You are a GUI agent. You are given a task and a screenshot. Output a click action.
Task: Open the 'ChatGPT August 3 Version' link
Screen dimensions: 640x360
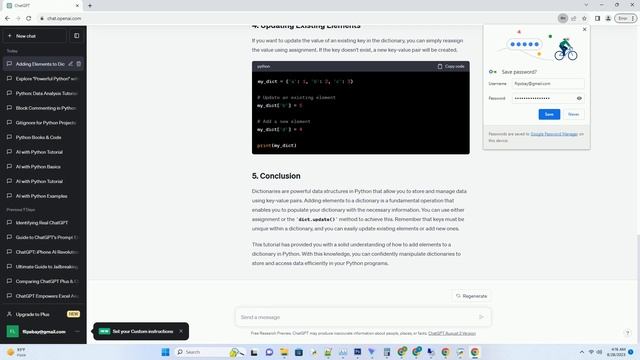click(452, 333)
